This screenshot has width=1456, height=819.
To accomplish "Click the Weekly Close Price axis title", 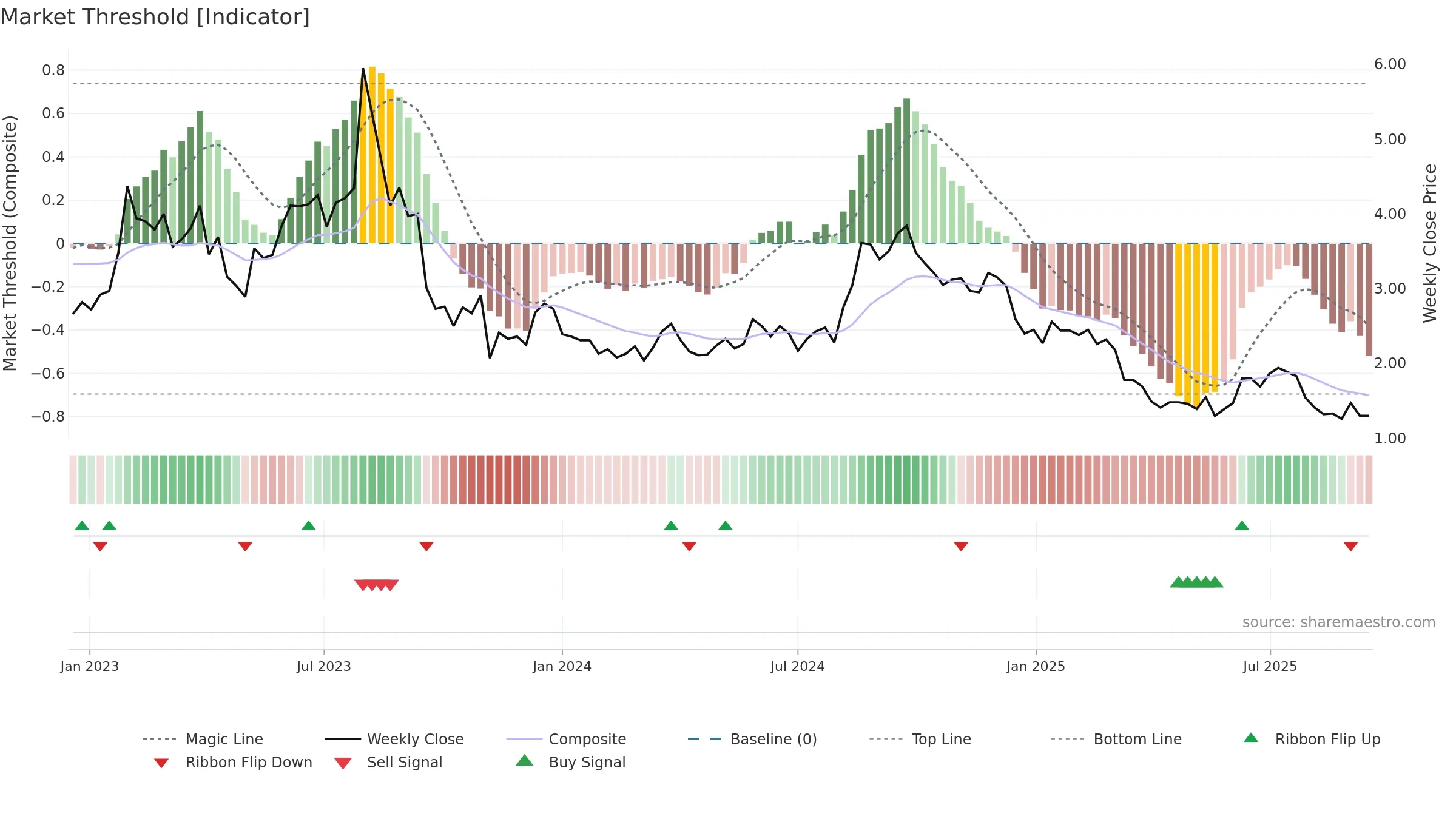I will pos(1430,243).
